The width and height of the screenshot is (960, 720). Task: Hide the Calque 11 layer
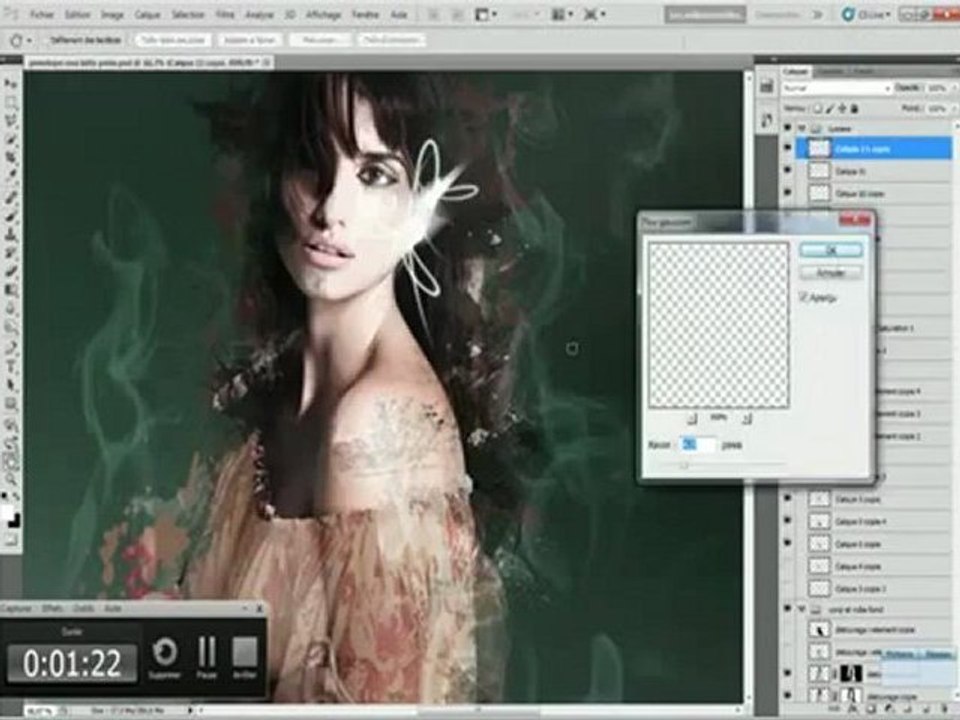(x=787, y=171)
